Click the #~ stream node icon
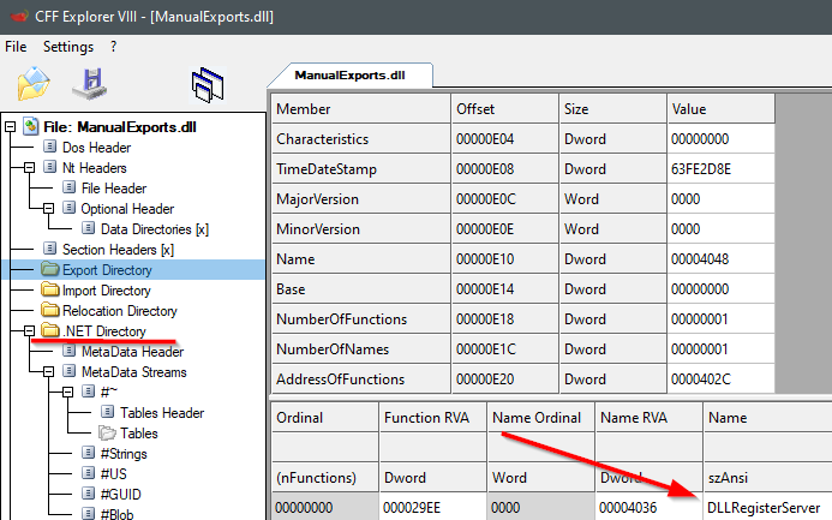This screenshot has width=832, height=520. coord(89,392)
